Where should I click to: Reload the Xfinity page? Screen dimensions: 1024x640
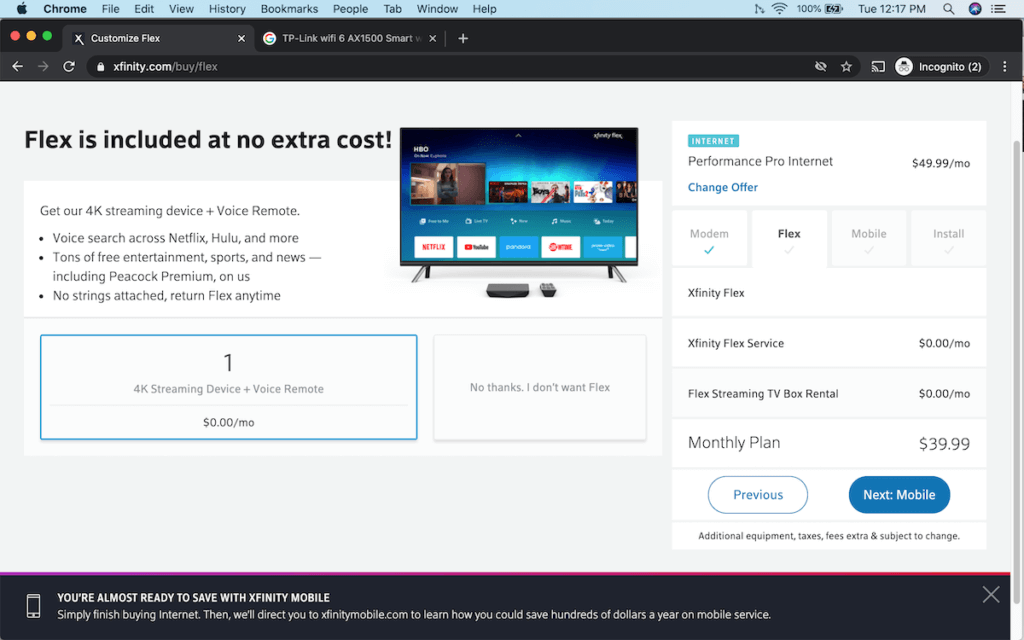point(69,67)
